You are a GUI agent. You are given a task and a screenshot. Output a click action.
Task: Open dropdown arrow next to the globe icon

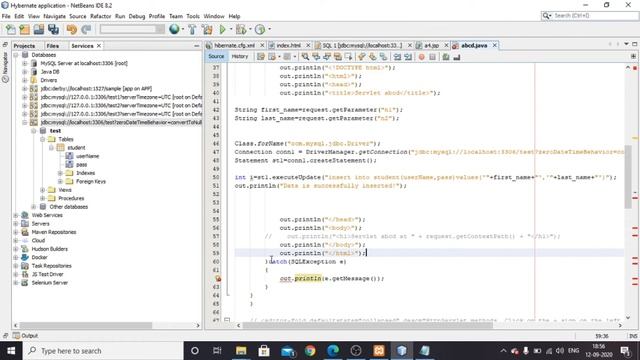point(182,29)
